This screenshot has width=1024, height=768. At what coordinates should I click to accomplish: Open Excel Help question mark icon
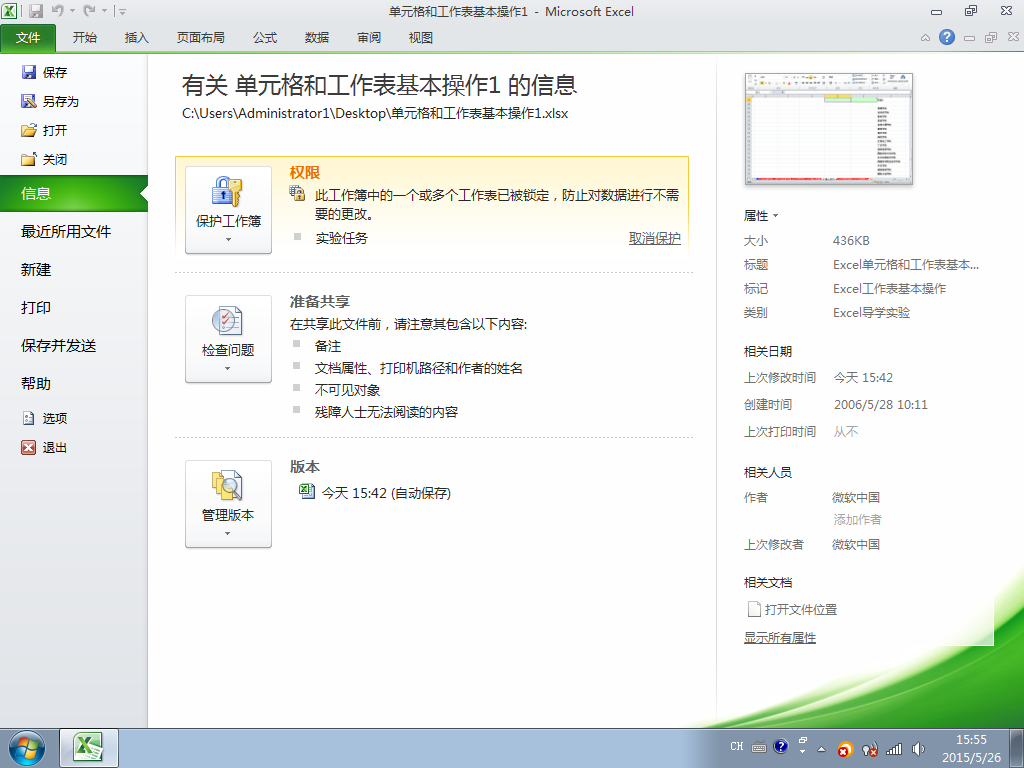point(947,37)
